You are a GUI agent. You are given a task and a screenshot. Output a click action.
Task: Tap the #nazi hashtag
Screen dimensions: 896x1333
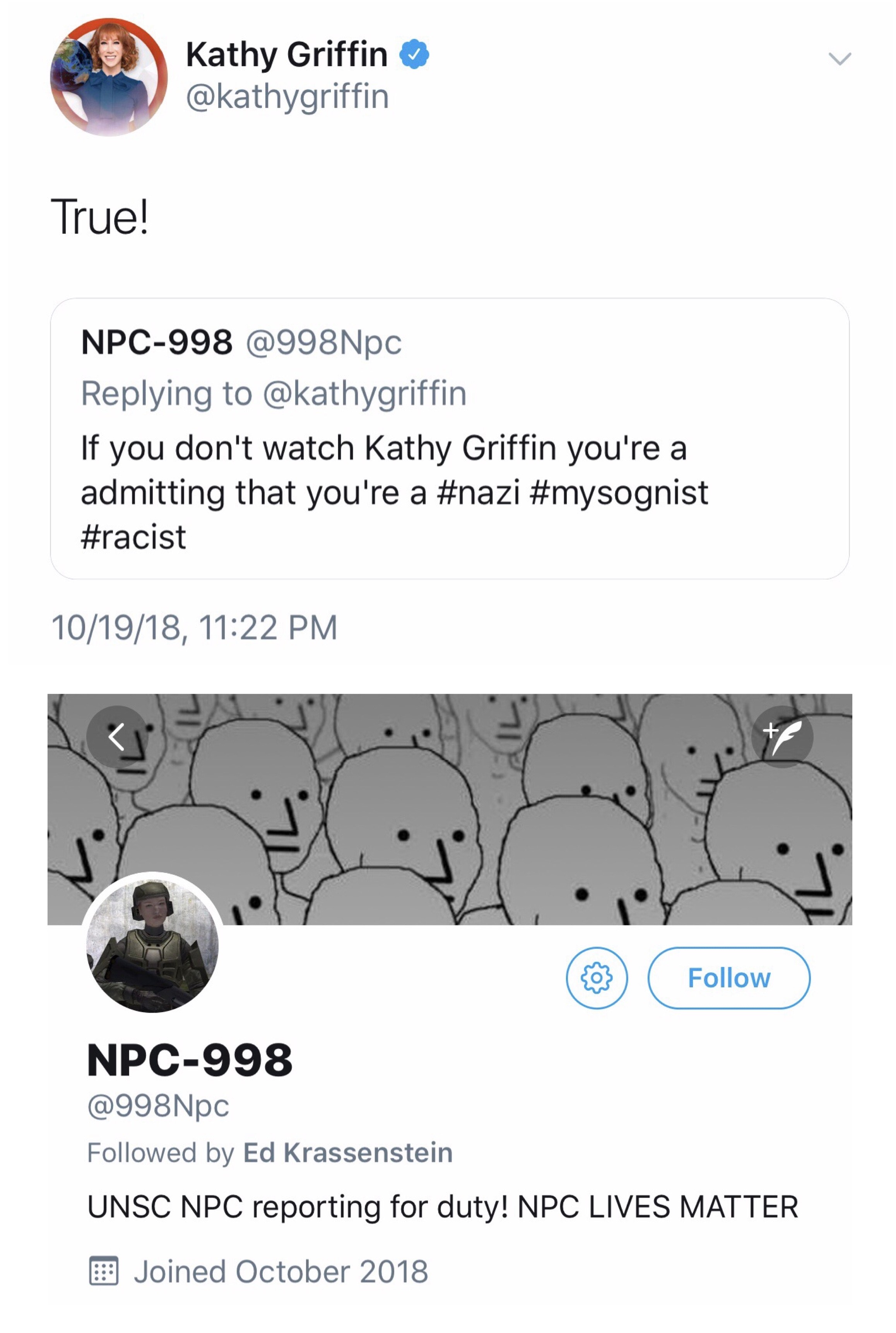pos(478,493)
